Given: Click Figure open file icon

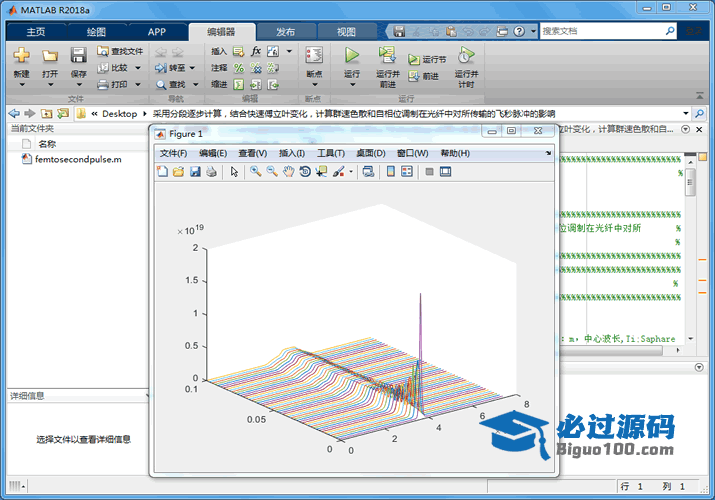Looking at the screenshot, I should click(x=178, y=171).
